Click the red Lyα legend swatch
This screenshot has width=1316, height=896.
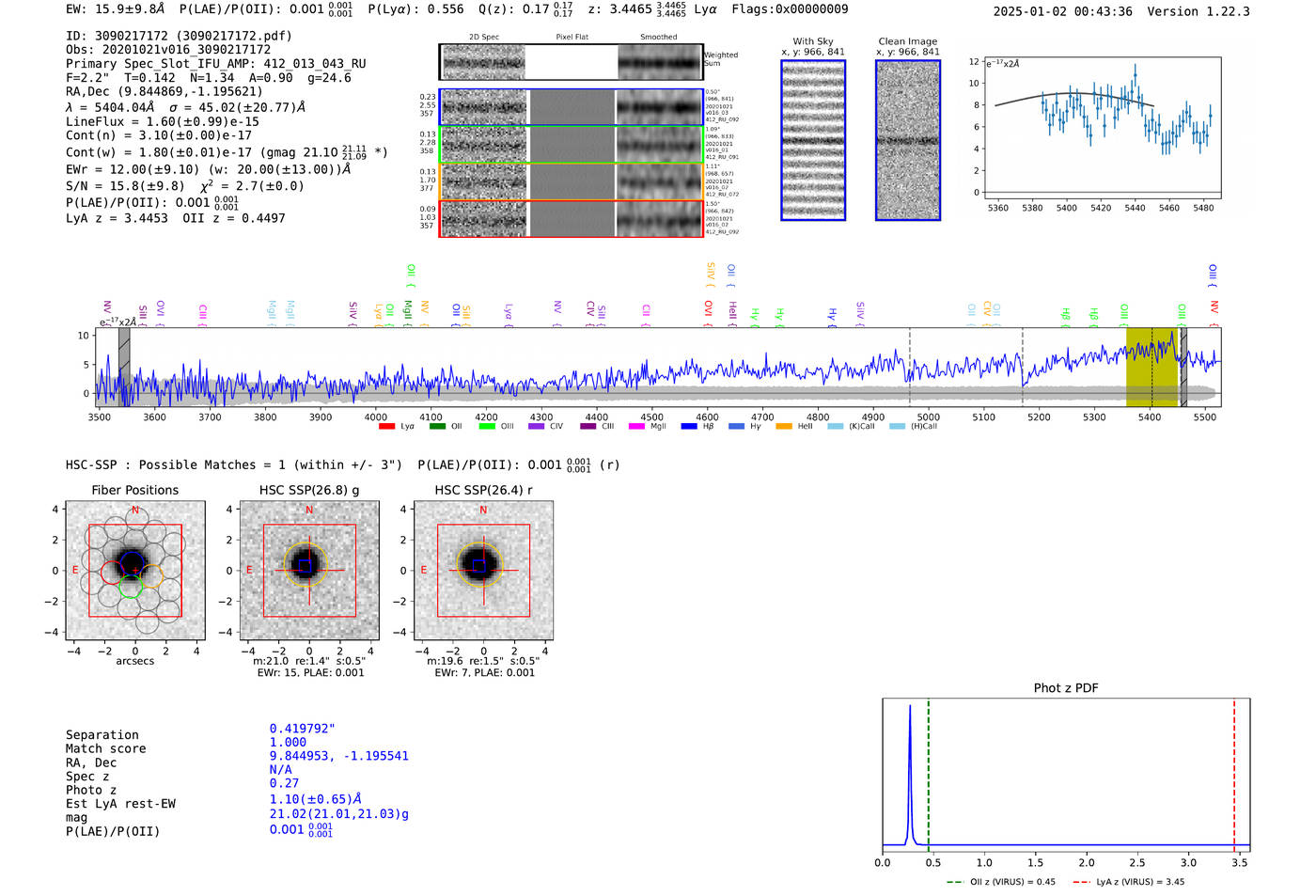386,427
